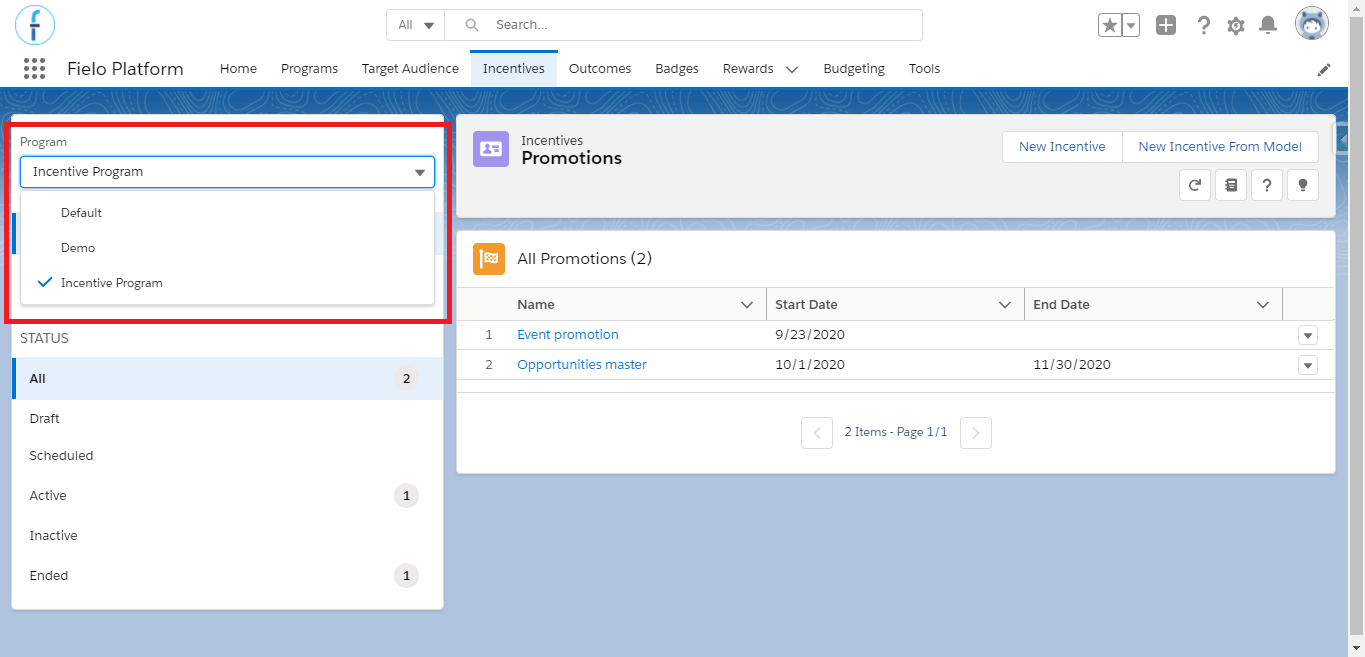Switch to Target Audience tab
1365x657 pixels.
410,69
